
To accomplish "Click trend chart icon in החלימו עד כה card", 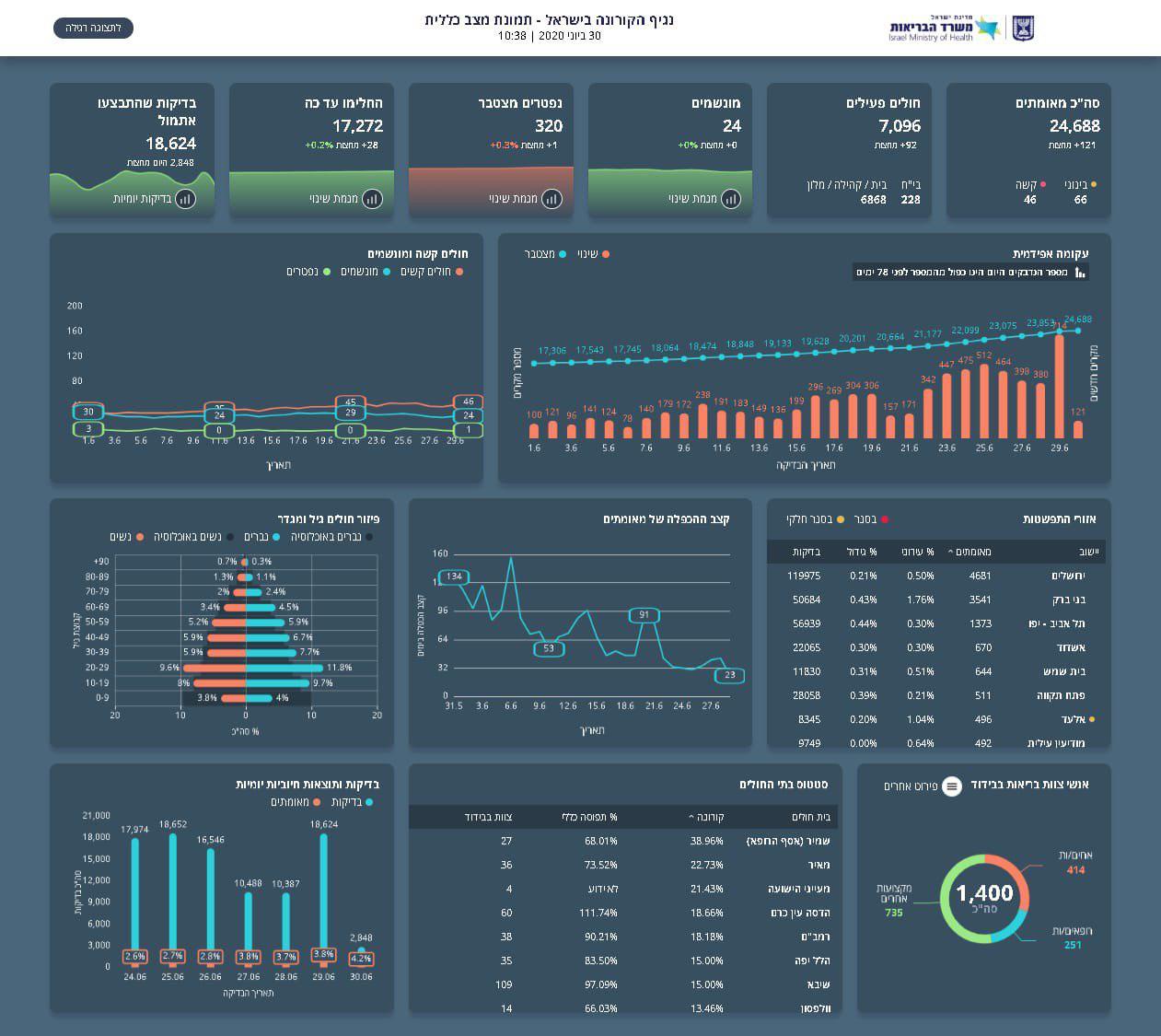I will coord(372,198).
